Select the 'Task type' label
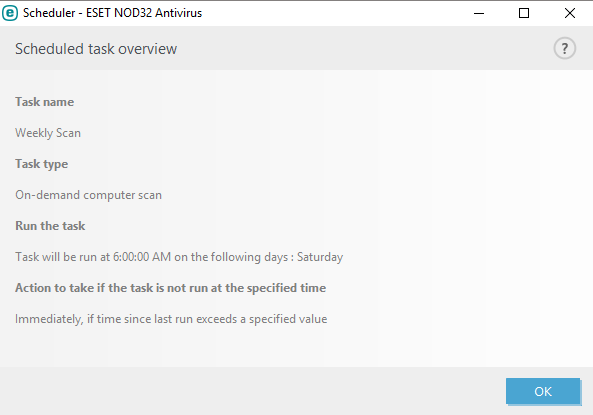The height and width of the screenshot is (415, 593). click(x=42, y=164)
